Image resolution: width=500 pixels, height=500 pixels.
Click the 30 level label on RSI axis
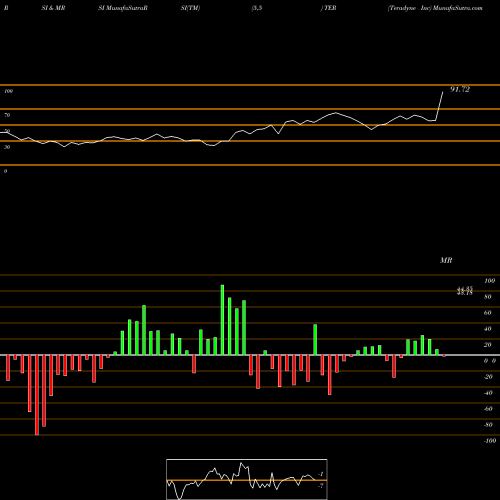click(x=7, y=147)
